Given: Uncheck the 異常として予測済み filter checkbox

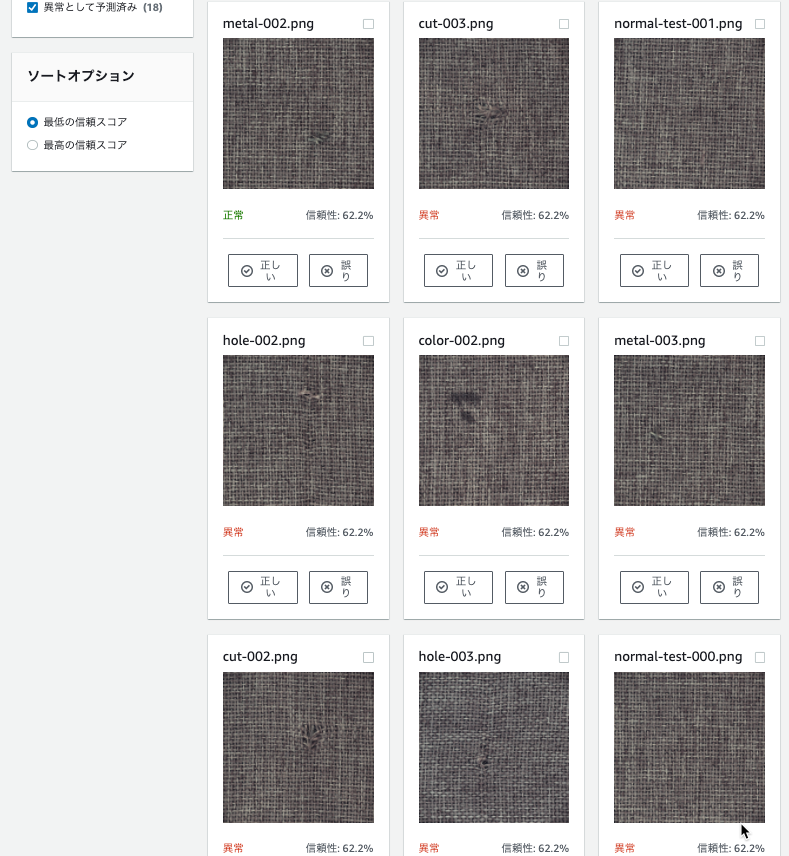Looking at the screenshot, I should coord(32,8).
